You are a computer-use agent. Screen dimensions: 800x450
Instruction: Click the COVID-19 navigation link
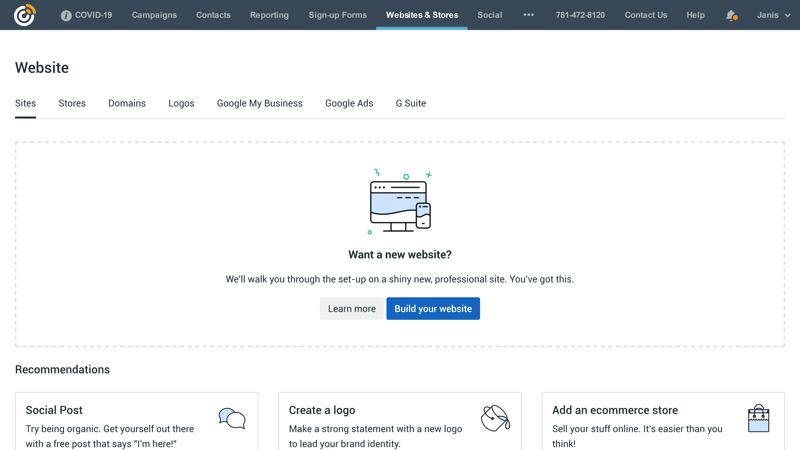coord(93,15)
